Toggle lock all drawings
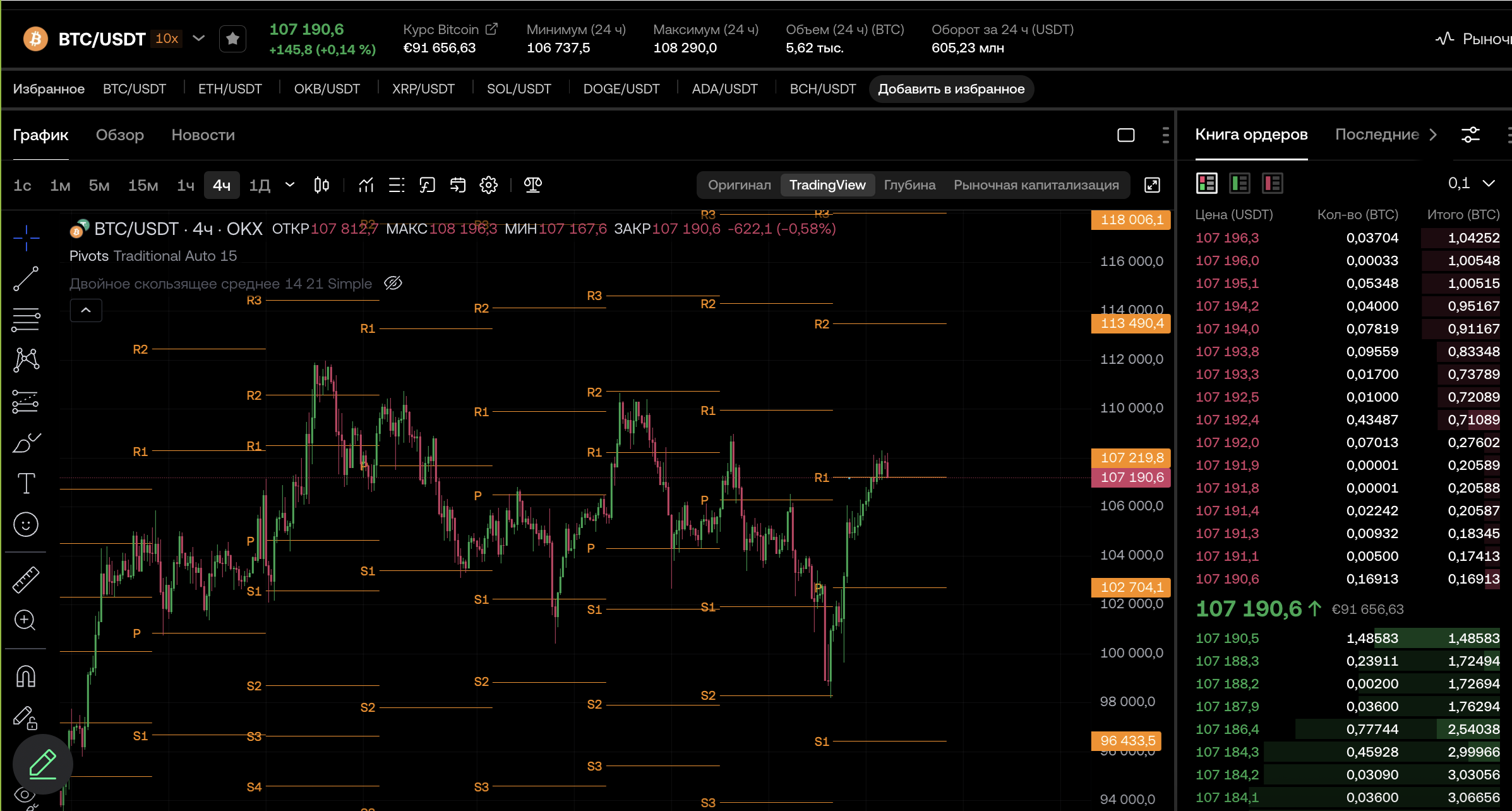 click(x=26, y=718)
